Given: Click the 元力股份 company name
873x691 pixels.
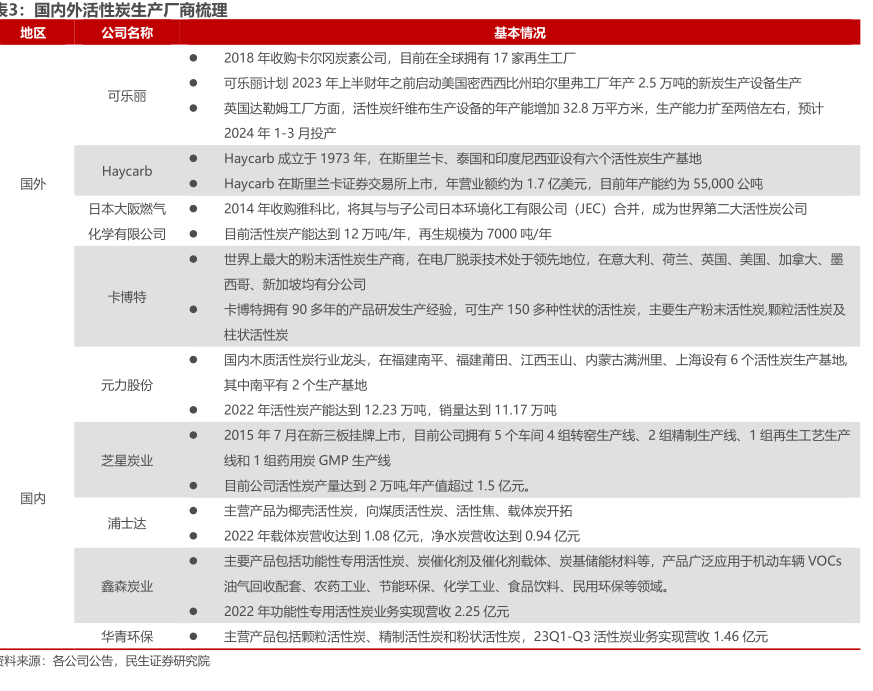Looking at the screenshot, I should pyautogui.click(x=127, y=384).
